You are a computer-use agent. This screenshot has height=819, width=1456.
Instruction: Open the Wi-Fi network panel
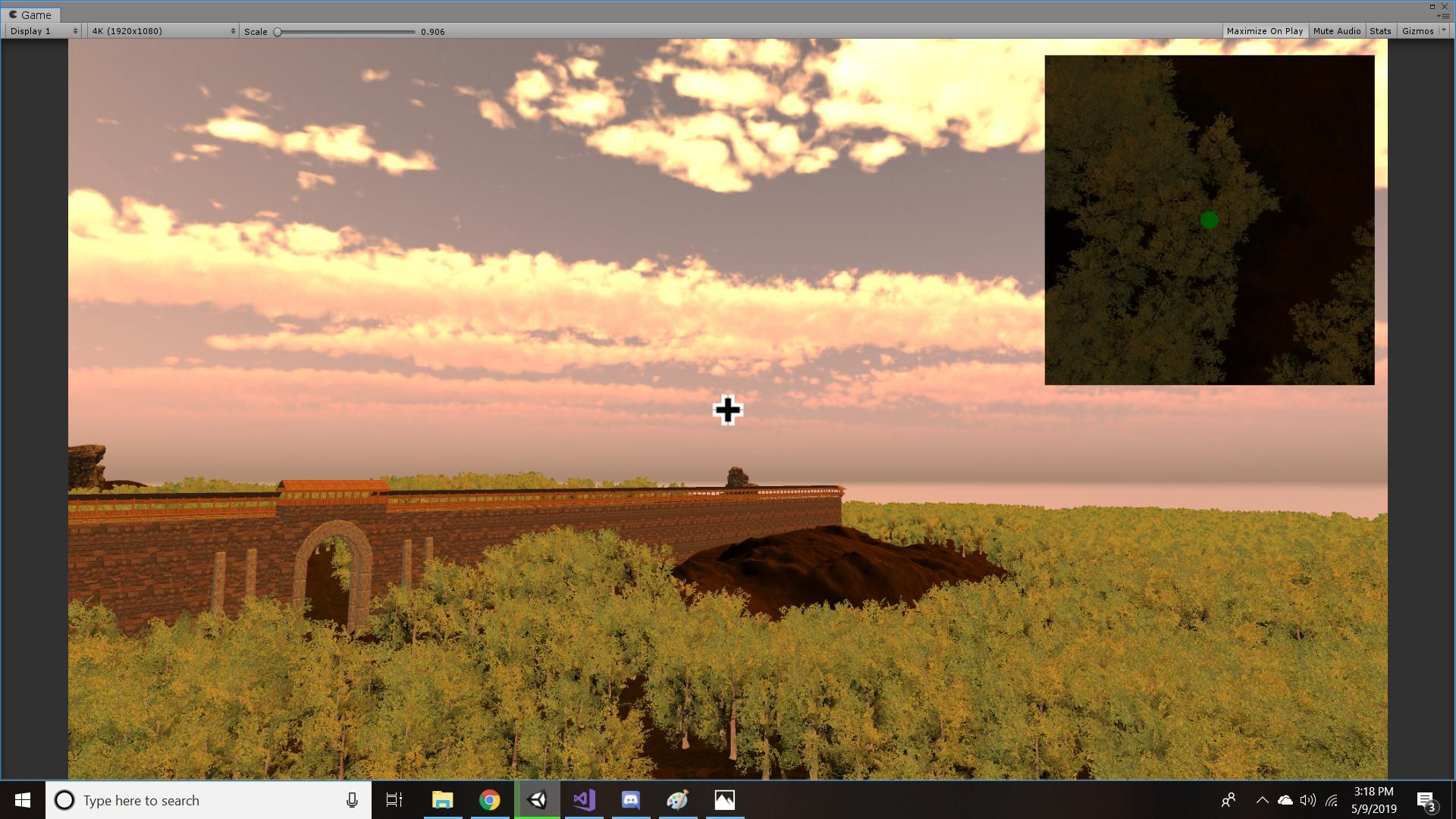pos(1331,800)
